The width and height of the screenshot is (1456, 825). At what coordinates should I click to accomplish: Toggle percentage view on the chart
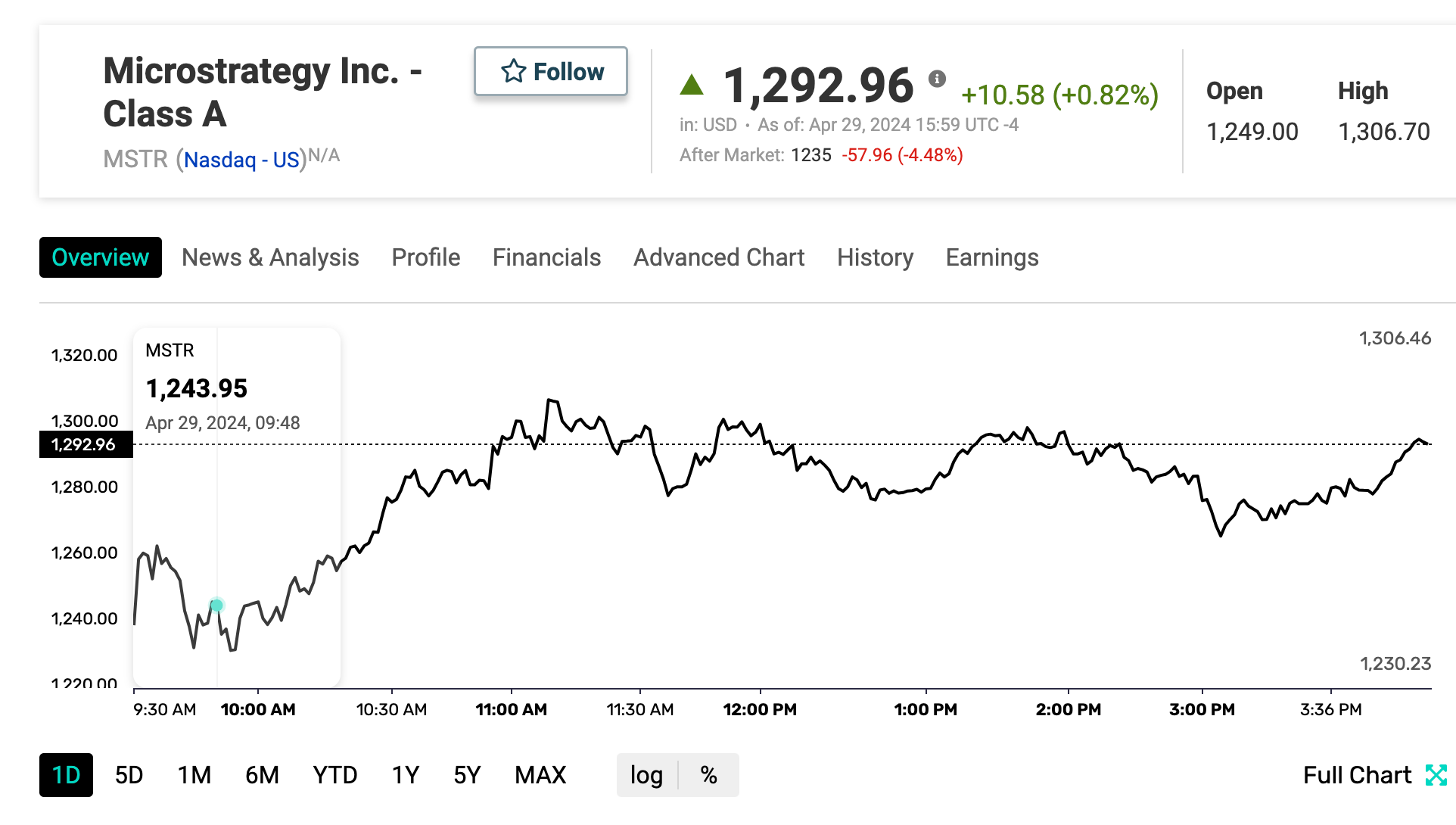point(708,775)
